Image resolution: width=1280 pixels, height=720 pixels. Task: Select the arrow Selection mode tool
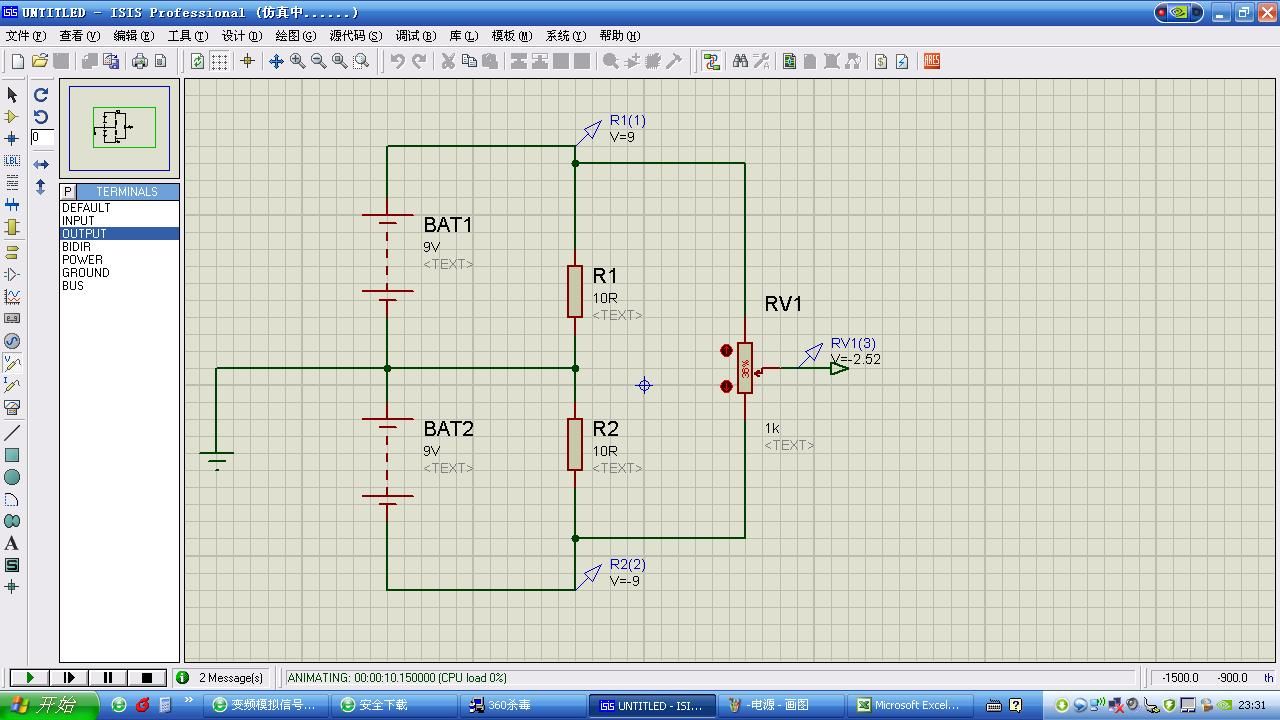[12, 95]
